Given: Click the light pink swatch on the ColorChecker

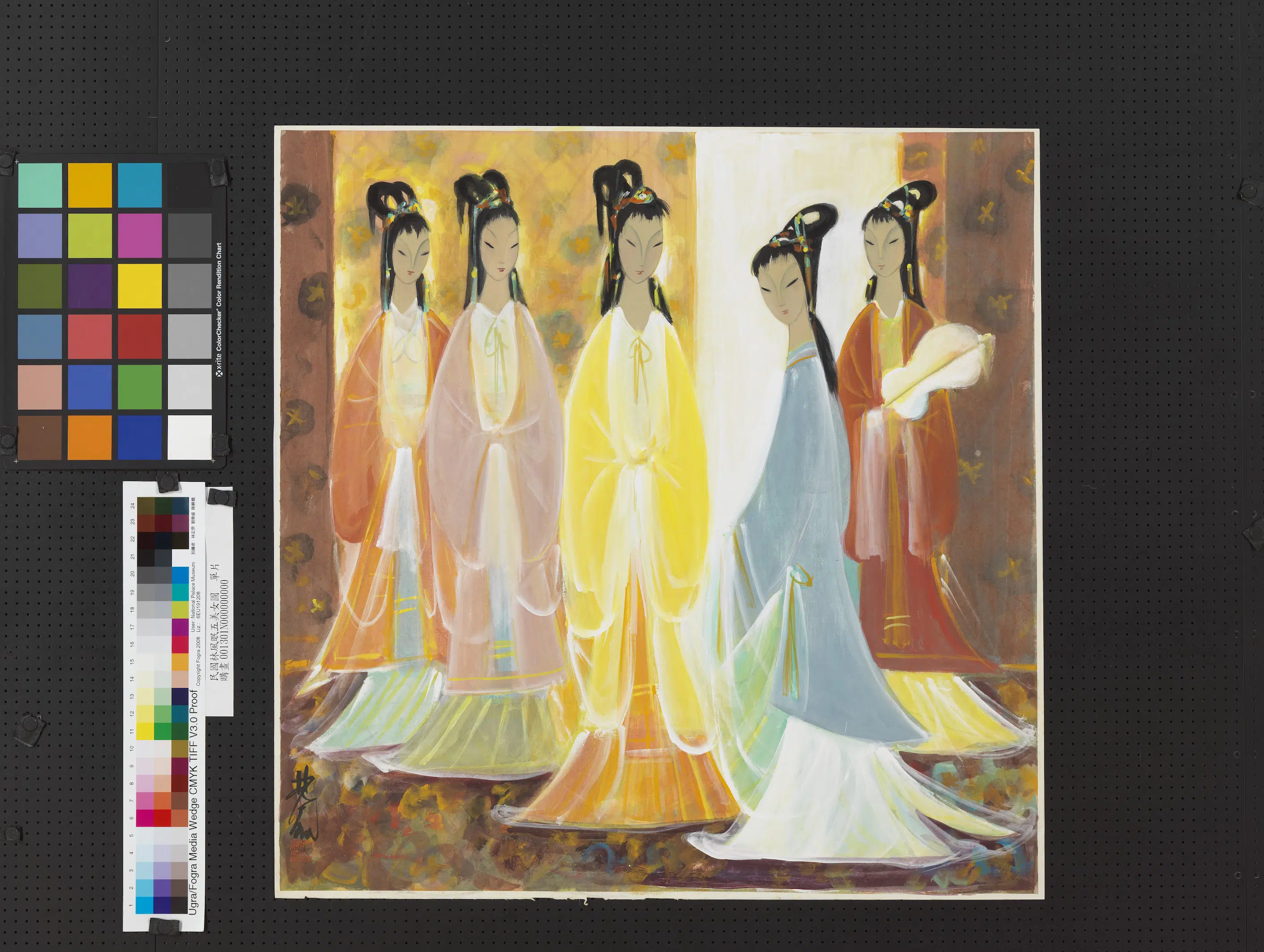Looking at the screenshot, I should coord(40,387).
